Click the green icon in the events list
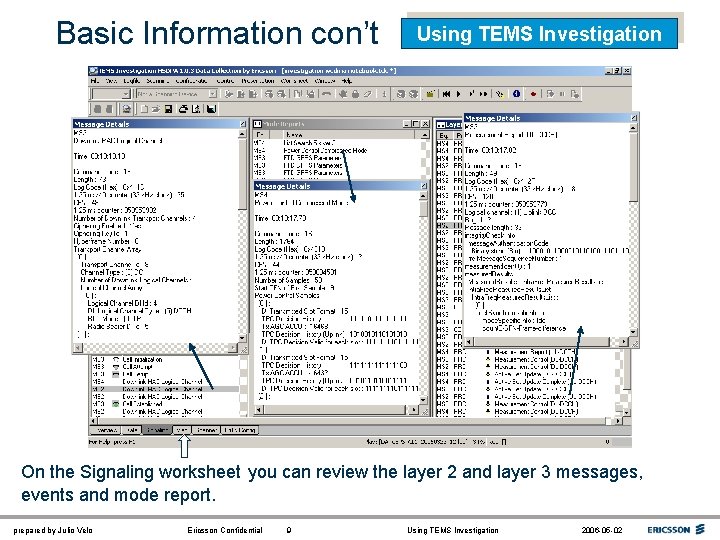This screenshot has height=540, width=720. pos(116,404)
